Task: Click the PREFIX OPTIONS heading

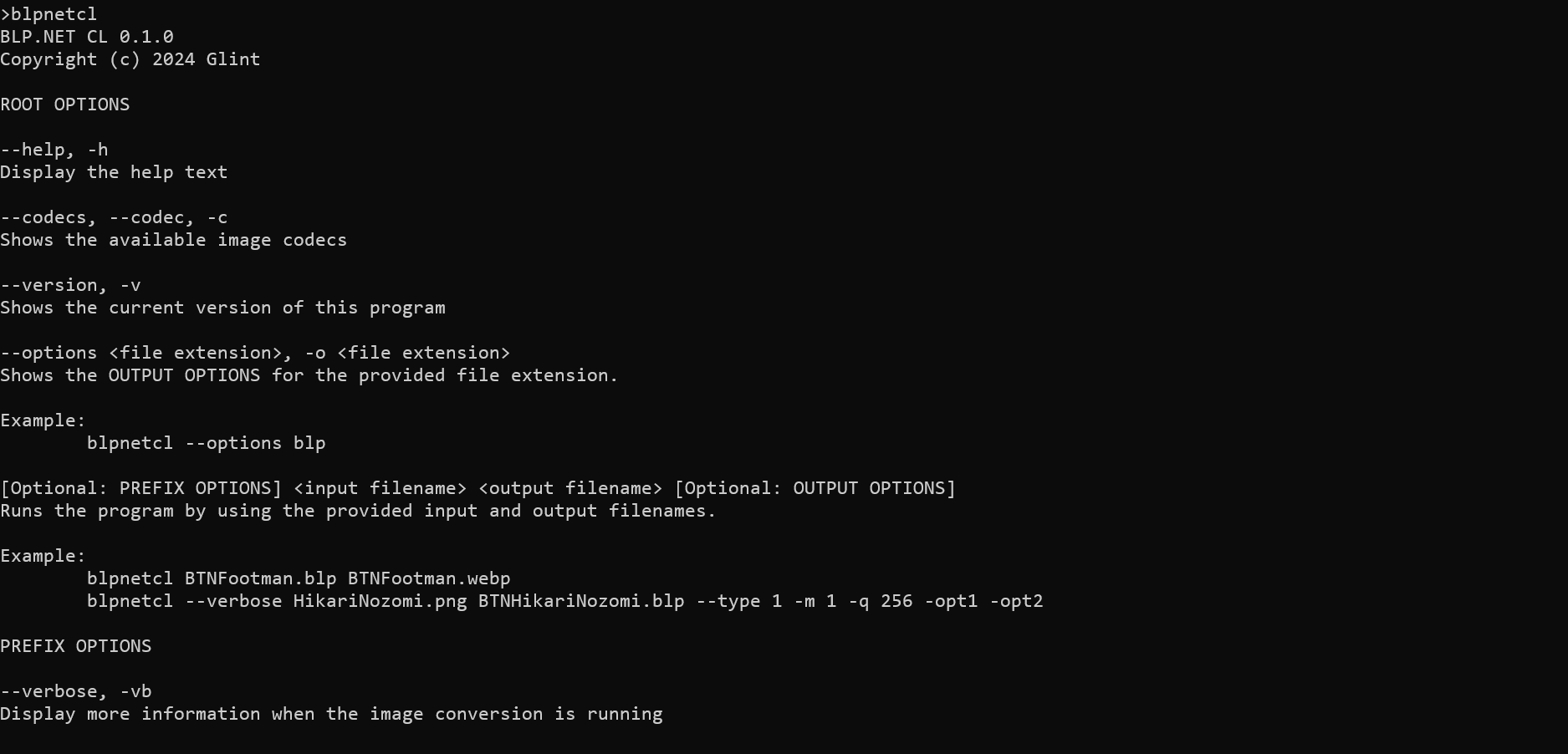Action: tap(76, 646)
